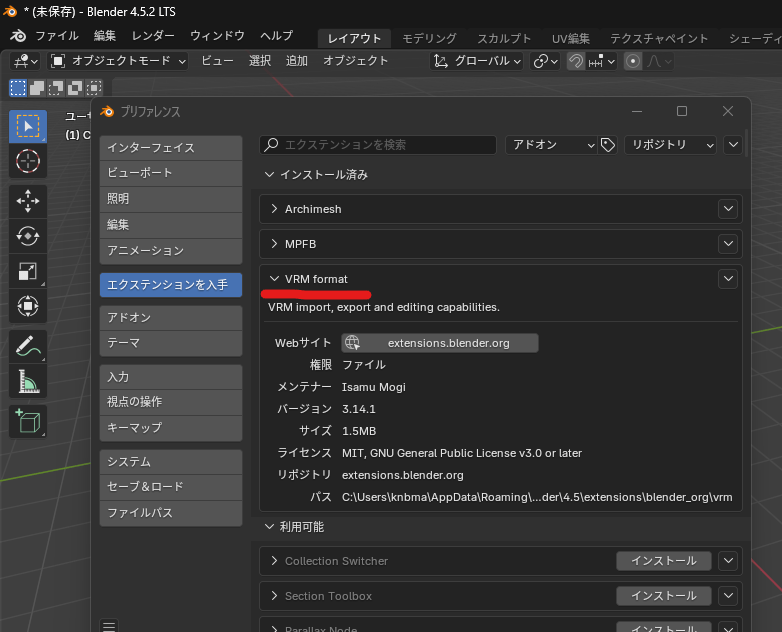The width and height of the screenshot is (782, 632).
Task: Install the Collection Switcher extension
Action: click(663, 561)
